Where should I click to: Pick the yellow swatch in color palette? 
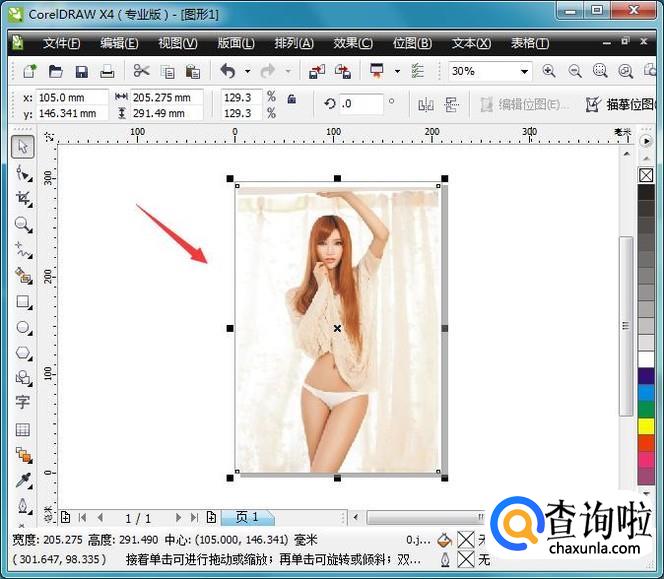pyautogui.click(x=645, y=426)
